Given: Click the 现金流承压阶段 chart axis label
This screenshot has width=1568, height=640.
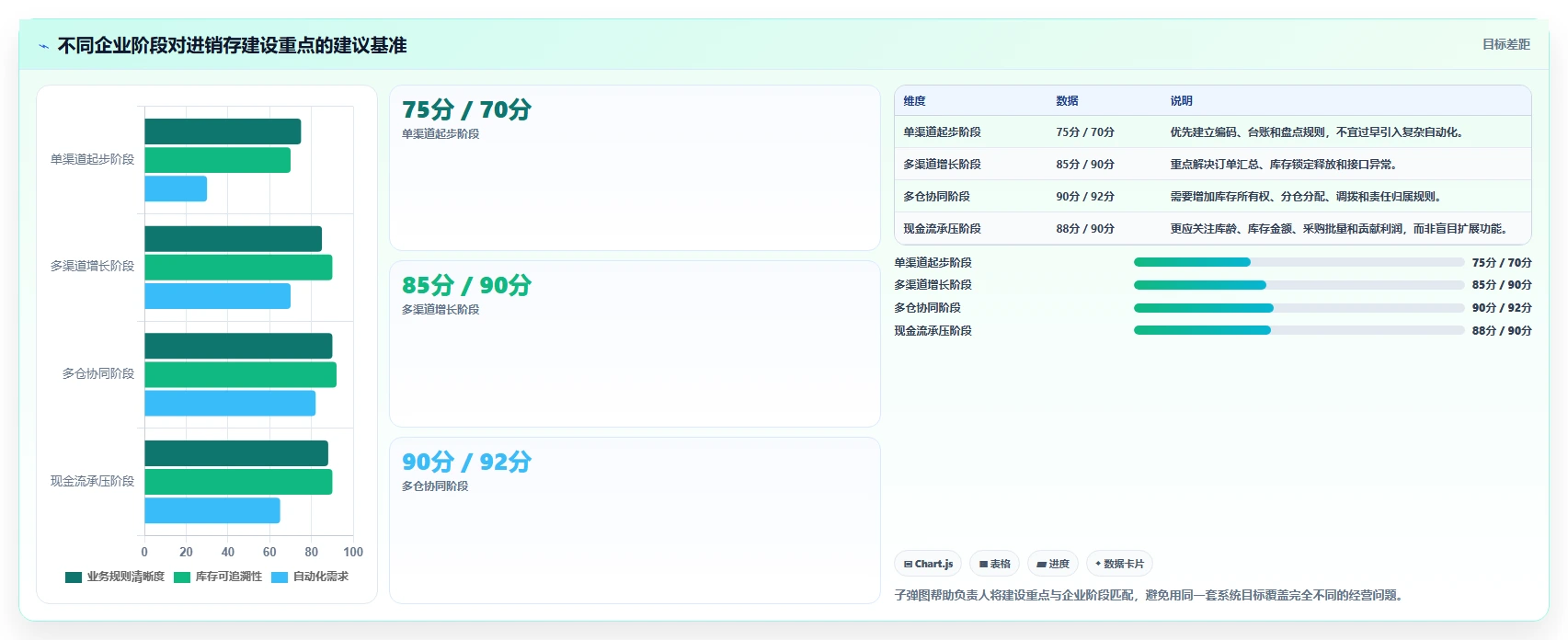Looking at the screenshot, I should (92, 481).
